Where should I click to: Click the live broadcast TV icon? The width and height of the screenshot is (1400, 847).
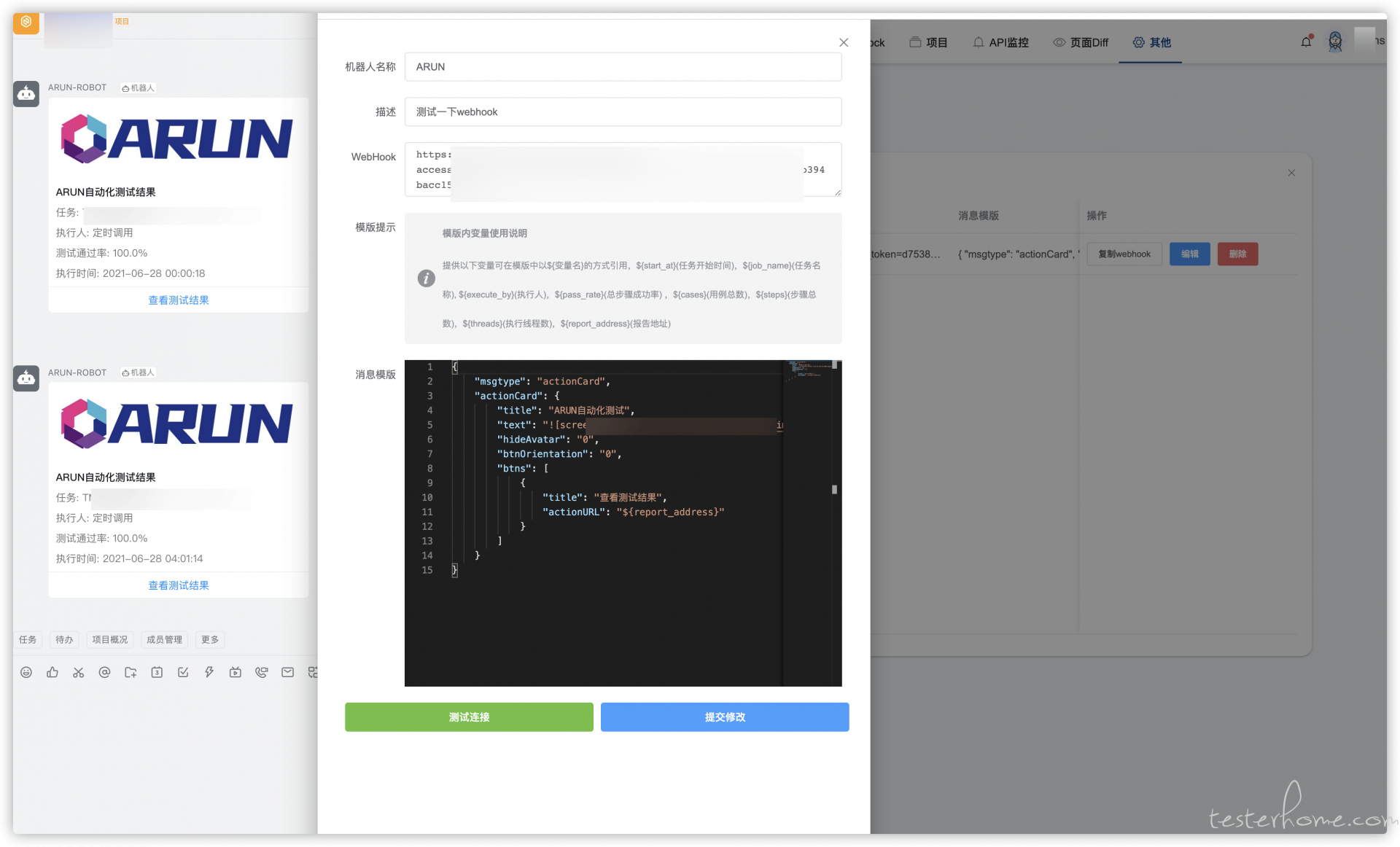pyautogui.click(x=236, y=672)
